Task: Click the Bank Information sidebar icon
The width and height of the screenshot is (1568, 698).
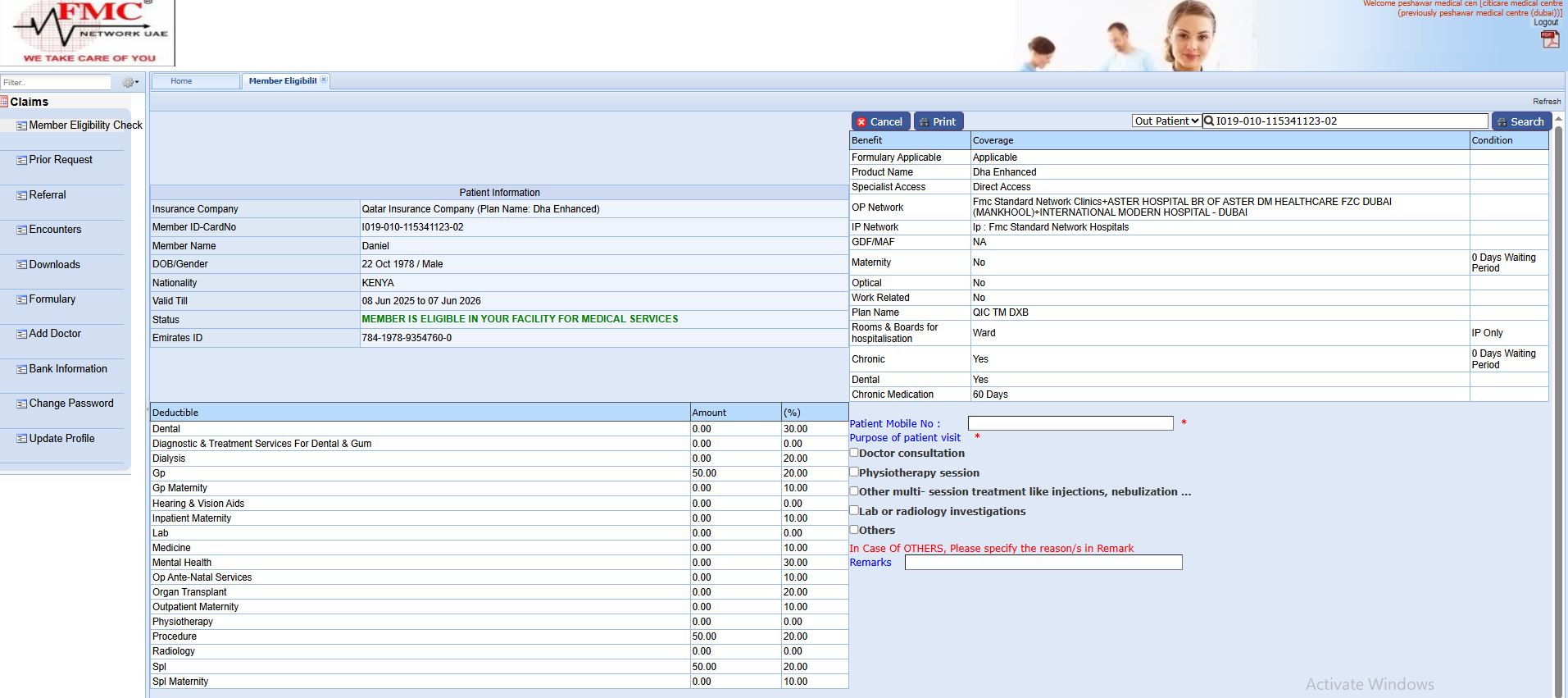Action: point(22,370)
